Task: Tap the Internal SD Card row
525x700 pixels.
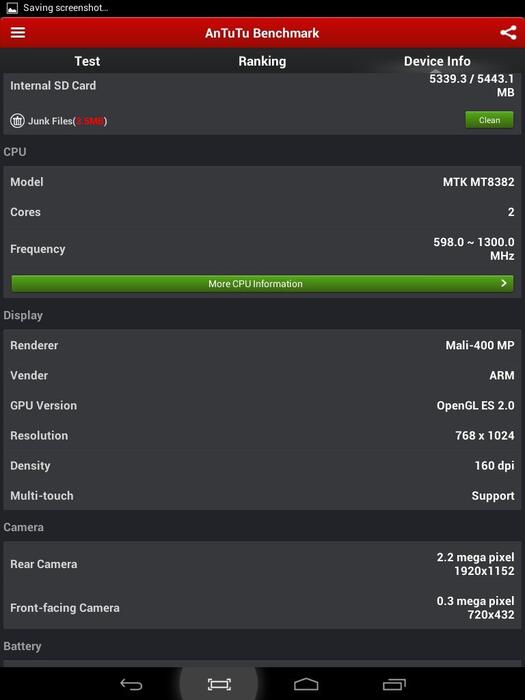Action: (x=262, y=86)
